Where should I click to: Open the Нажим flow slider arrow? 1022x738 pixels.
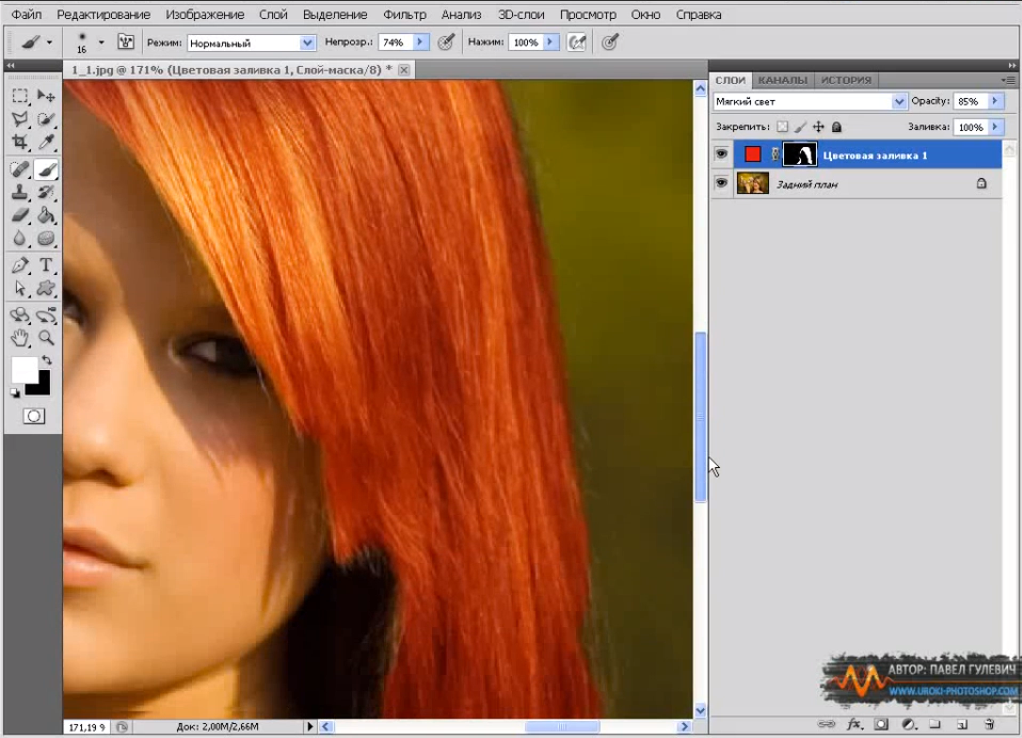[550, 42]
